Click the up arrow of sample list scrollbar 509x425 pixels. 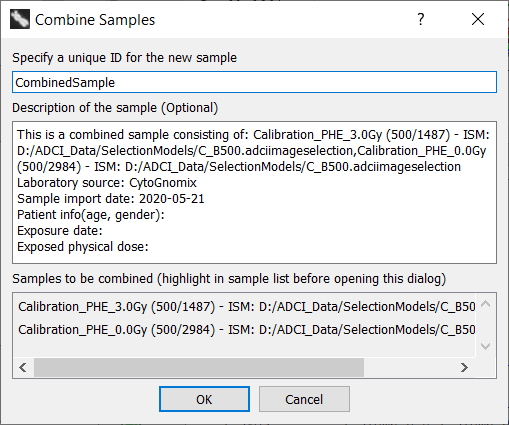point(486,304)
